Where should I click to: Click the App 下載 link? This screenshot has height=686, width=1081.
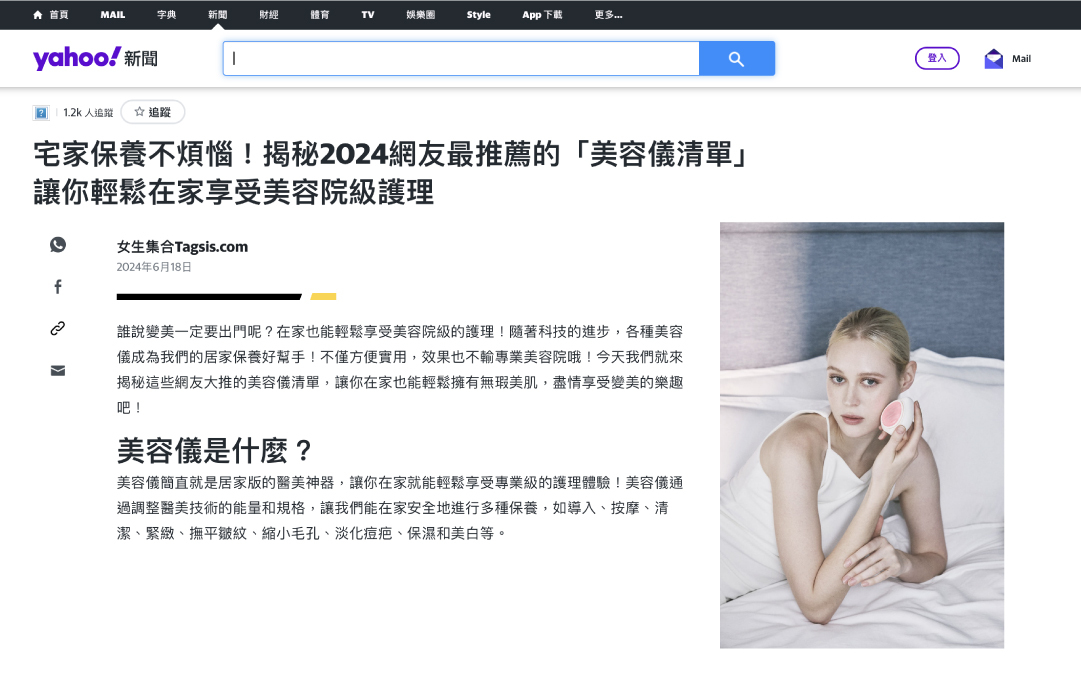pyautogui.click(x=542, y=15)
